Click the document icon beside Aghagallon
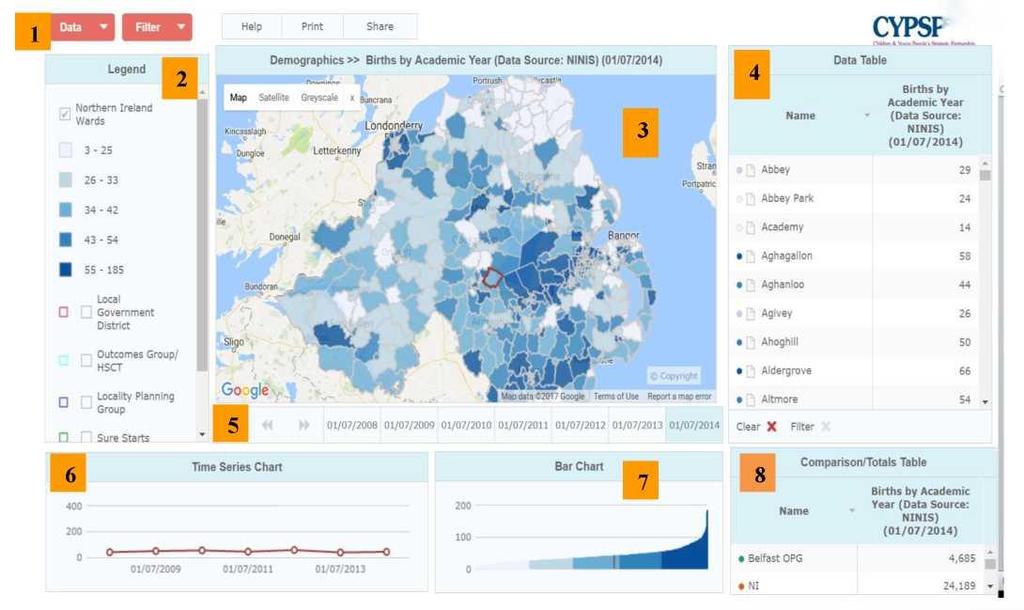 coord(750,256)
